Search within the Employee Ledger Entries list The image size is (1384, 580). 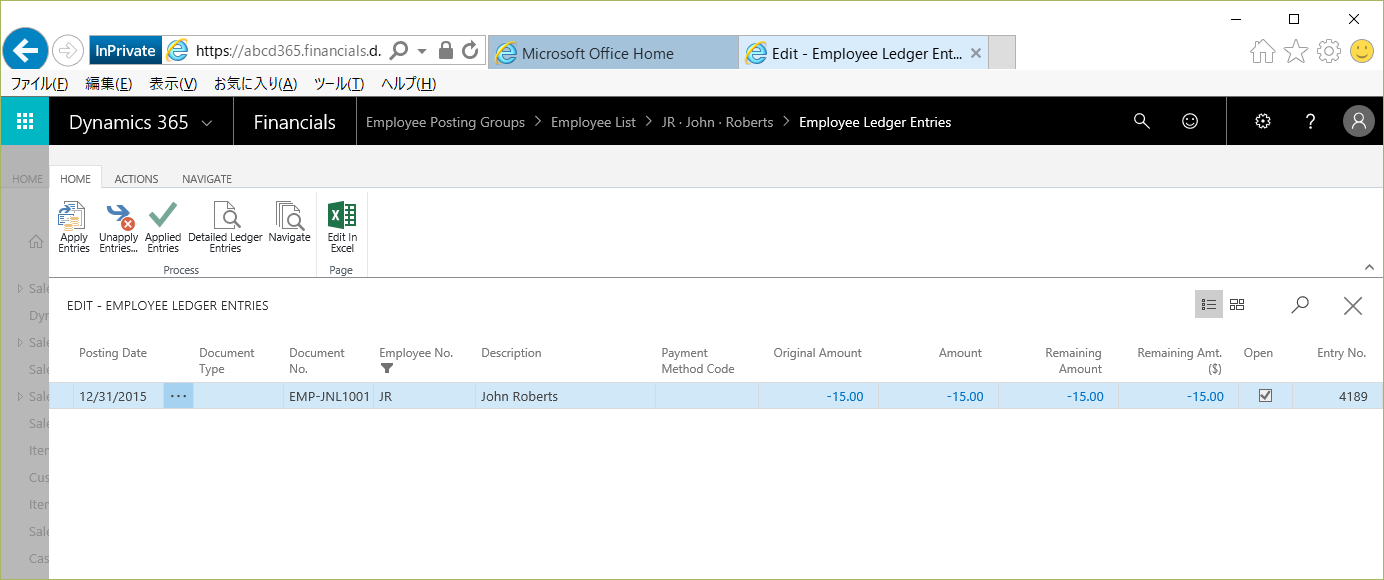pos(1300,305)
